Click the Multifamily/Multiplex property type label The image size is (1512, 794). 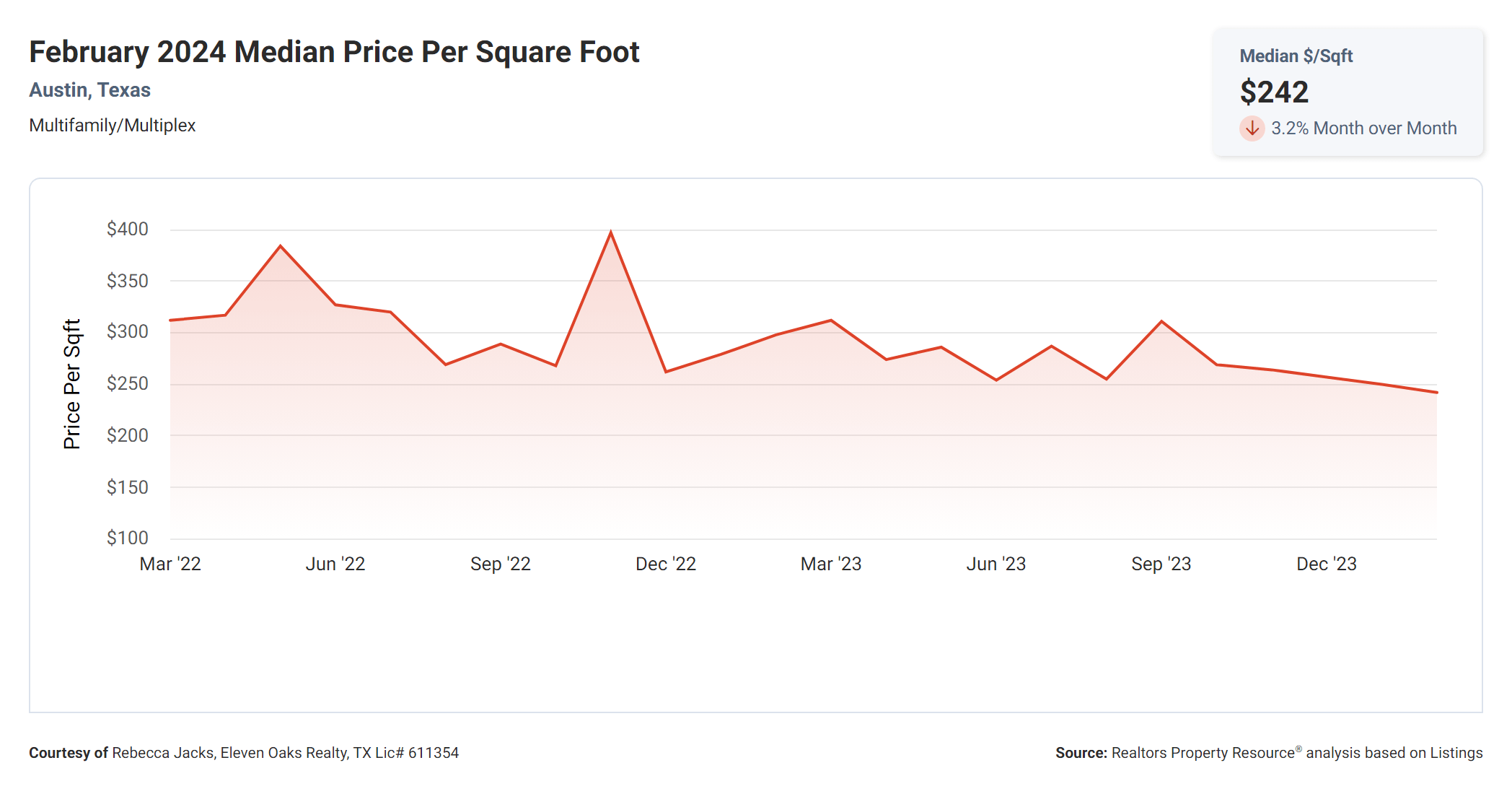point(112,126)
